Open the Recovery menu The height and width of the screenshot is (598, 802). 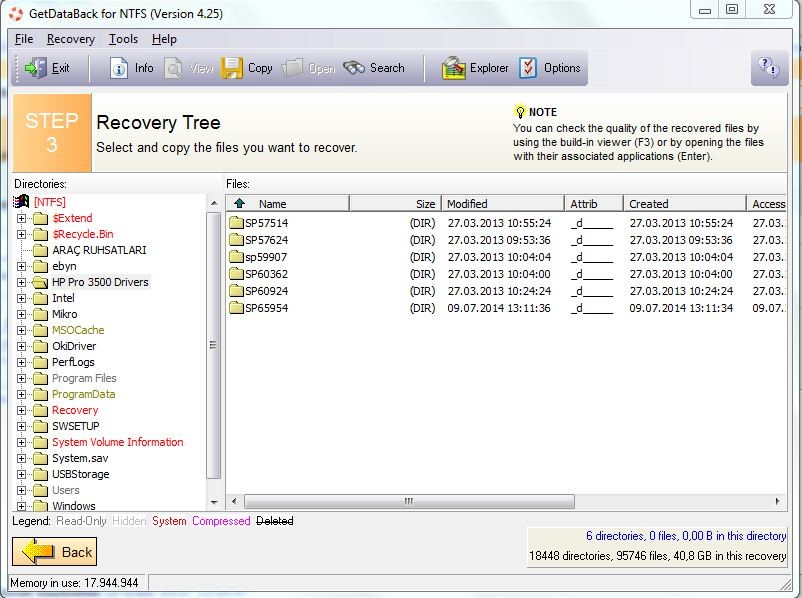click(x=70, y=39)
